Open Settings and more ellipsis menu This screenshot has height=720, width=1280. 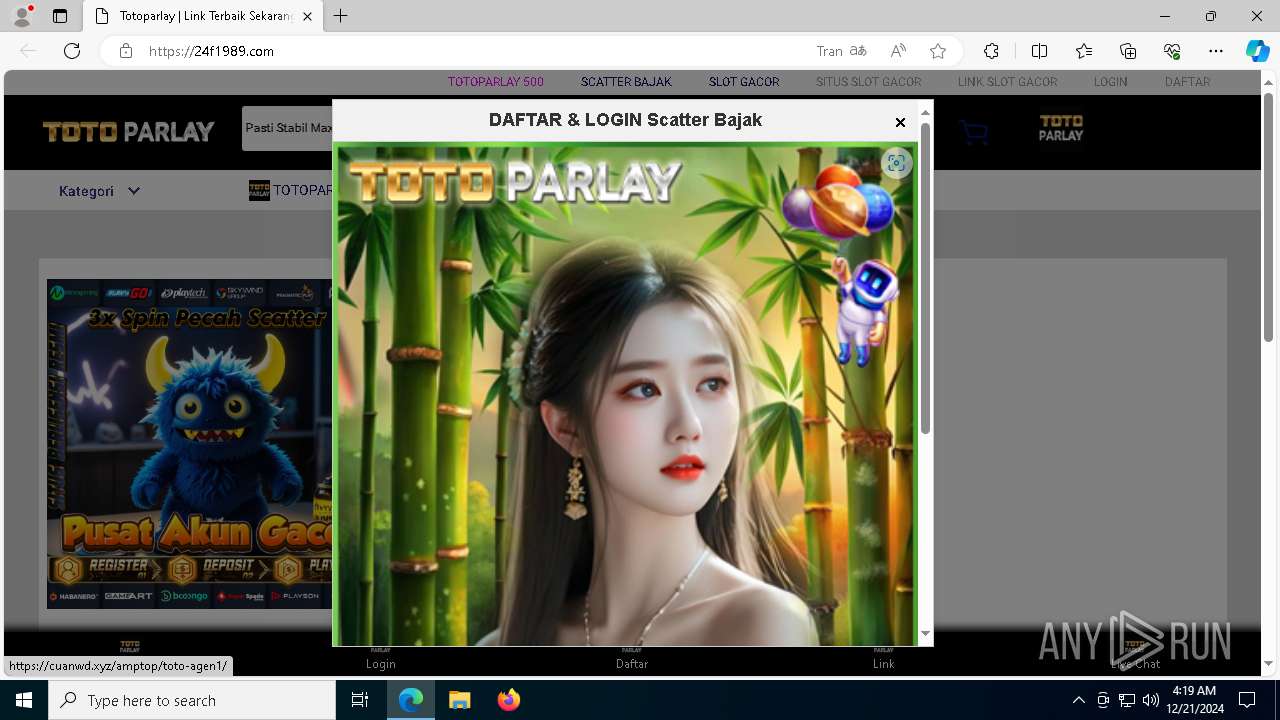1216,51
